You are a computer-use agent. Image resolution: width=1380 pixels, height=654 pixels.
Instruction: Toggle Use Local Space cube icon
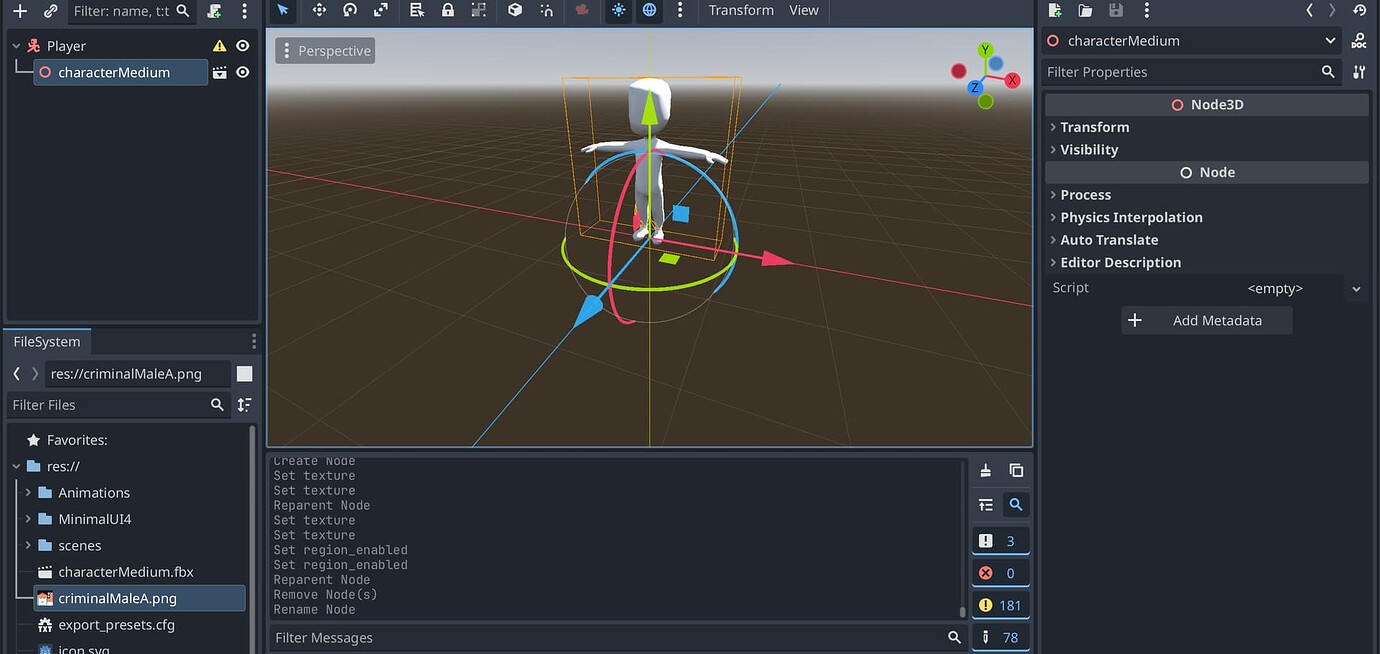click(x=515, y=10)
